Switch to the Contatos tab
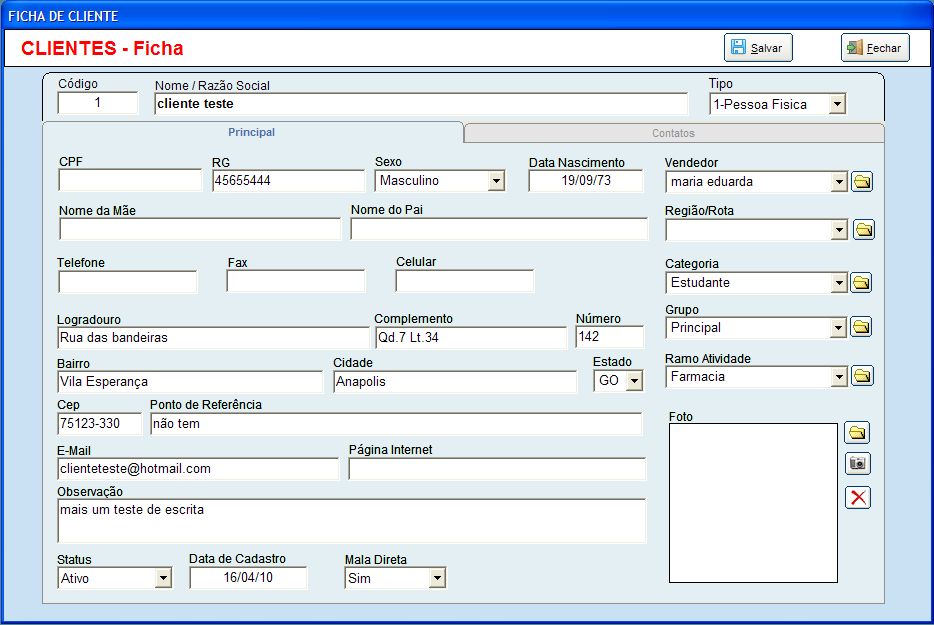The image size is (934, 625). (x=673, y=133)
